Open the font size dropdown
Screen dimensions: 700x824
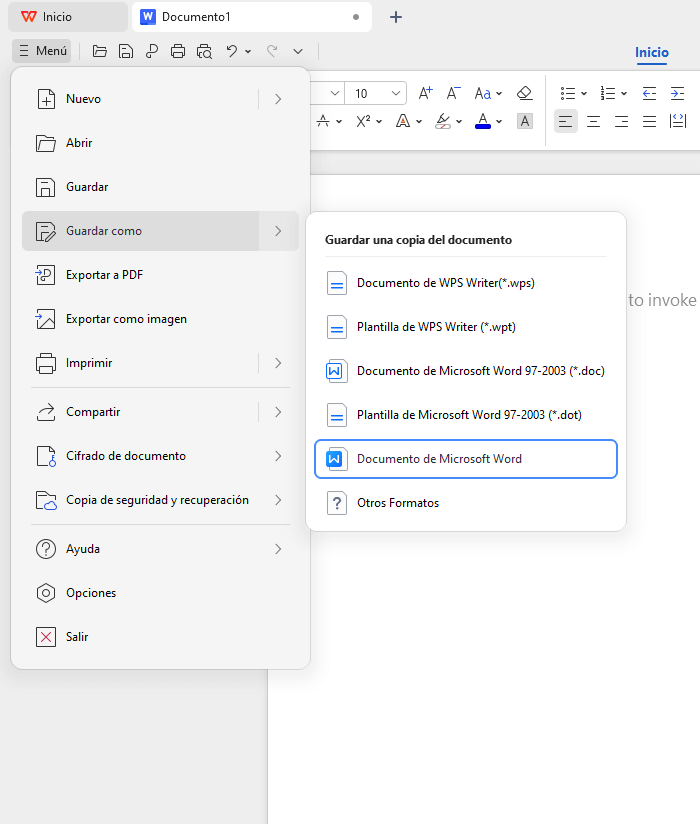click(396, 93)
